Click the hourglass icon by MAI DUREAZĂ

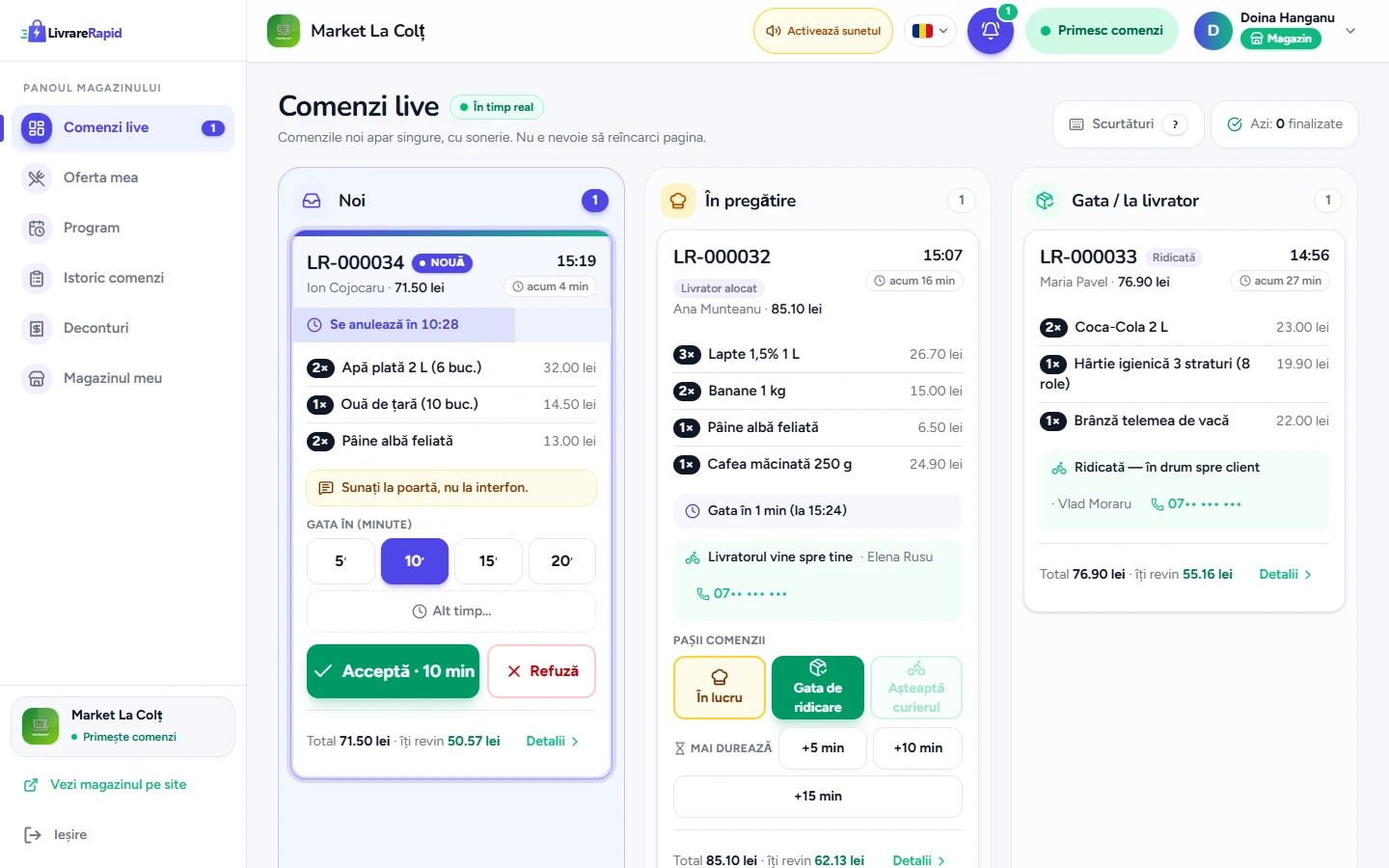point(680,748)
